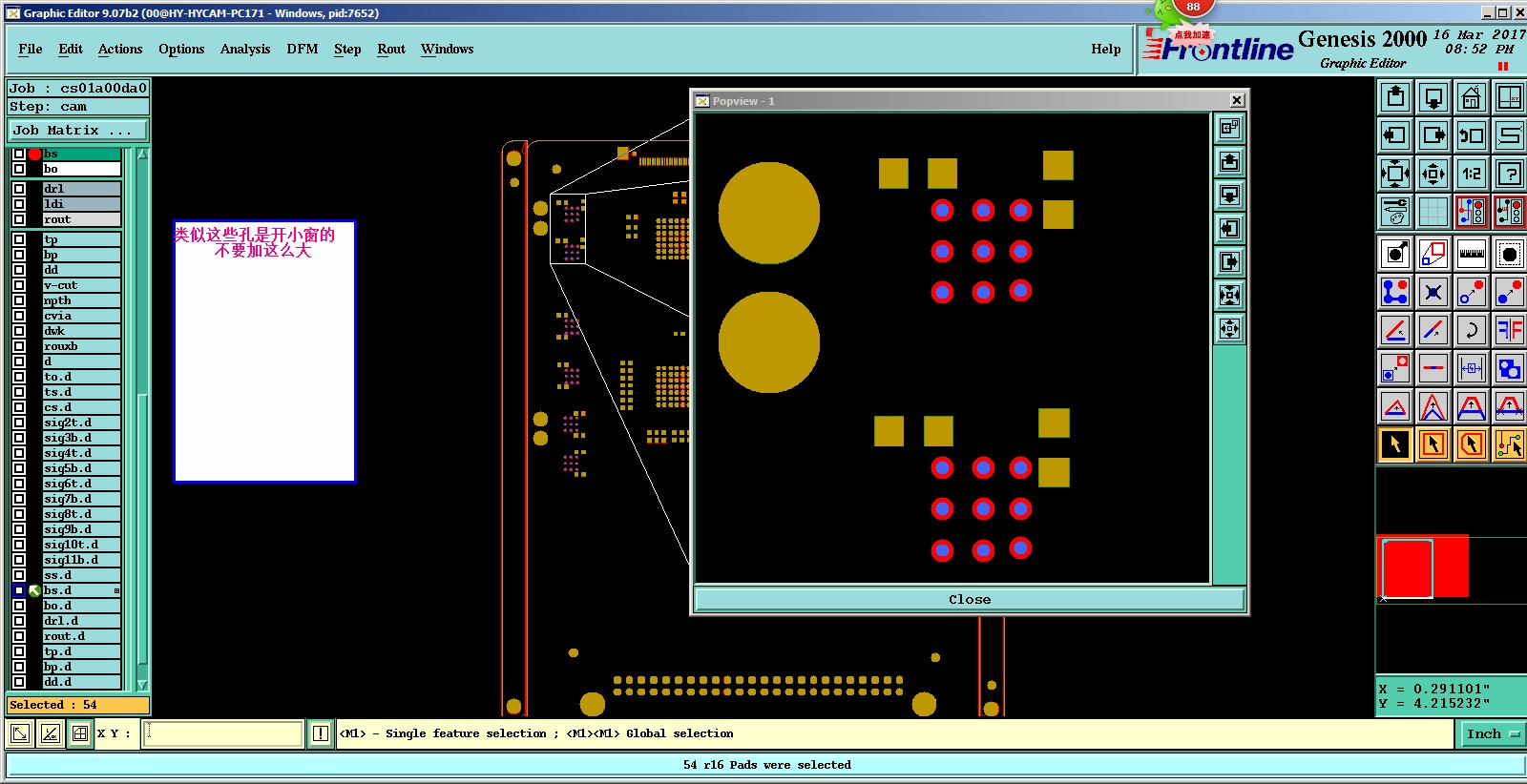1527x784 pixels.
Task: Toggle checkbox for layer drl
Action: [x=19, y=189]
